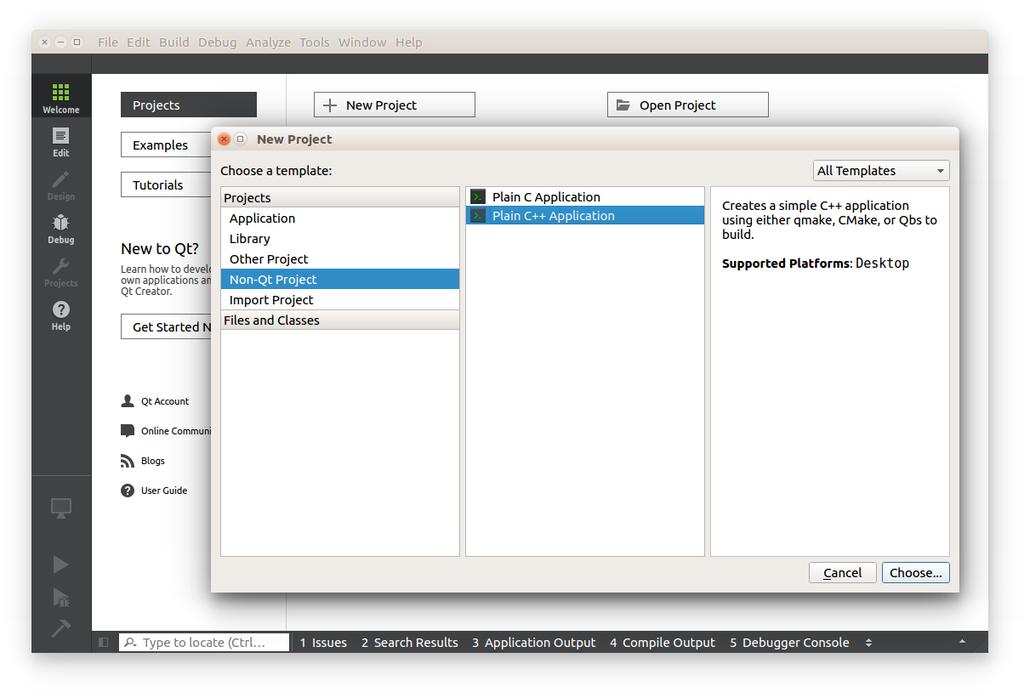1024x692 pixels.
Task: Open the Analyze menu
Action: pyautogui.click(x=268, y=42)
